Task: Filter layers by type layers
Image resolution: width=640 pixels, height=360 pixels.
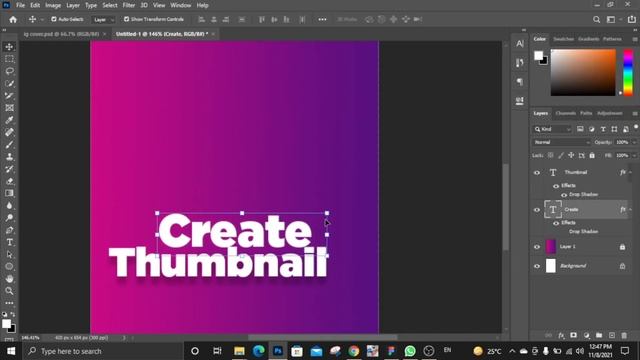Action: pos(603,129)
